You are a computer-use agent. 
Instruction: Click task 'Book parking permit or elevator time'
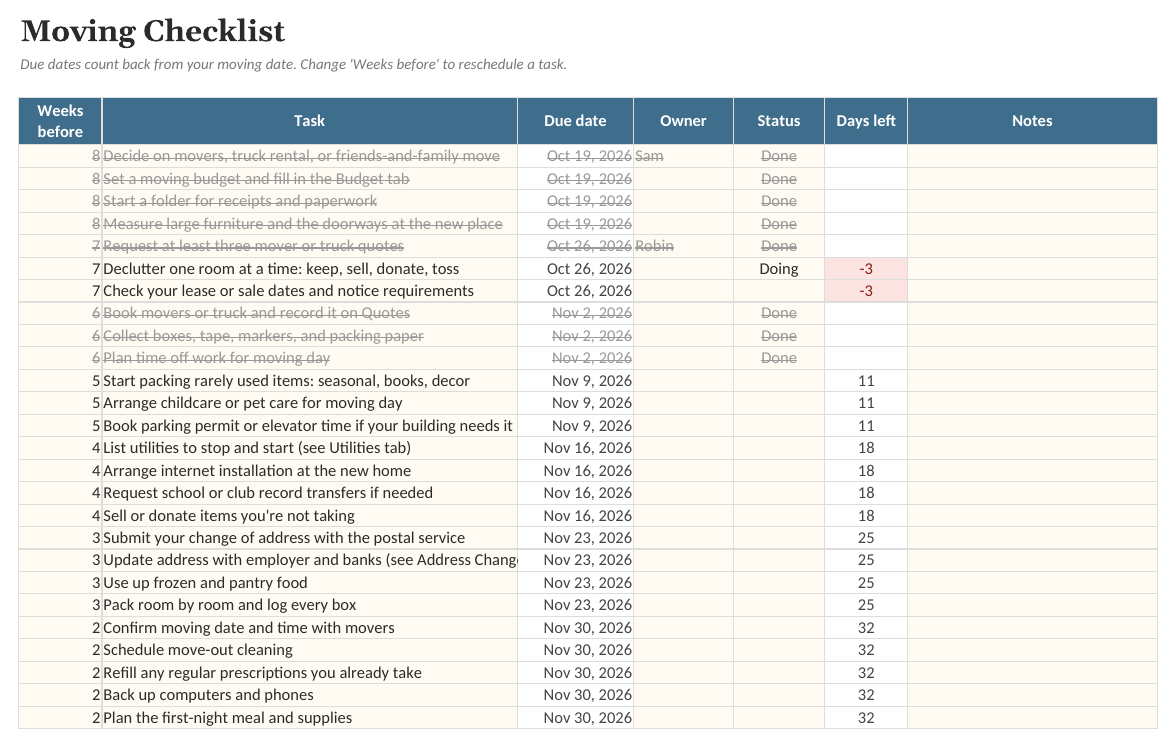coord(308,426)
